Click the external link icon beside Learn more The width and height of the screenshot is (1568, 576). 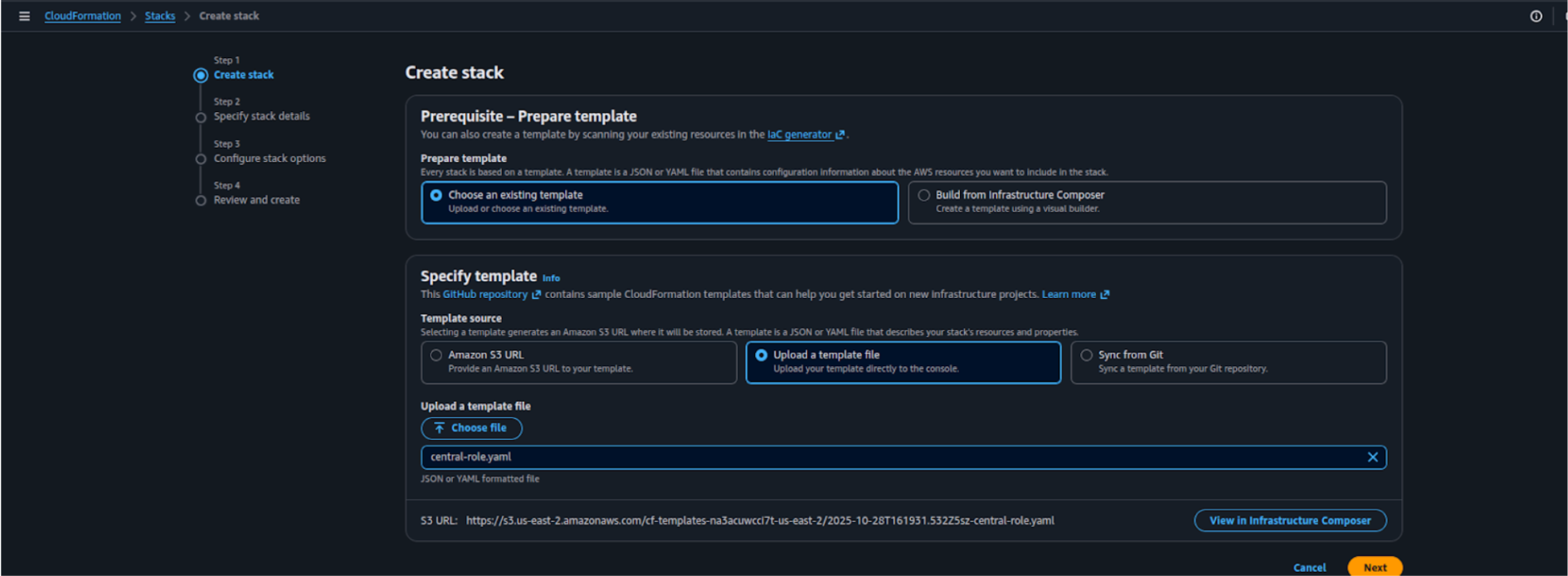pos(1104,295)
